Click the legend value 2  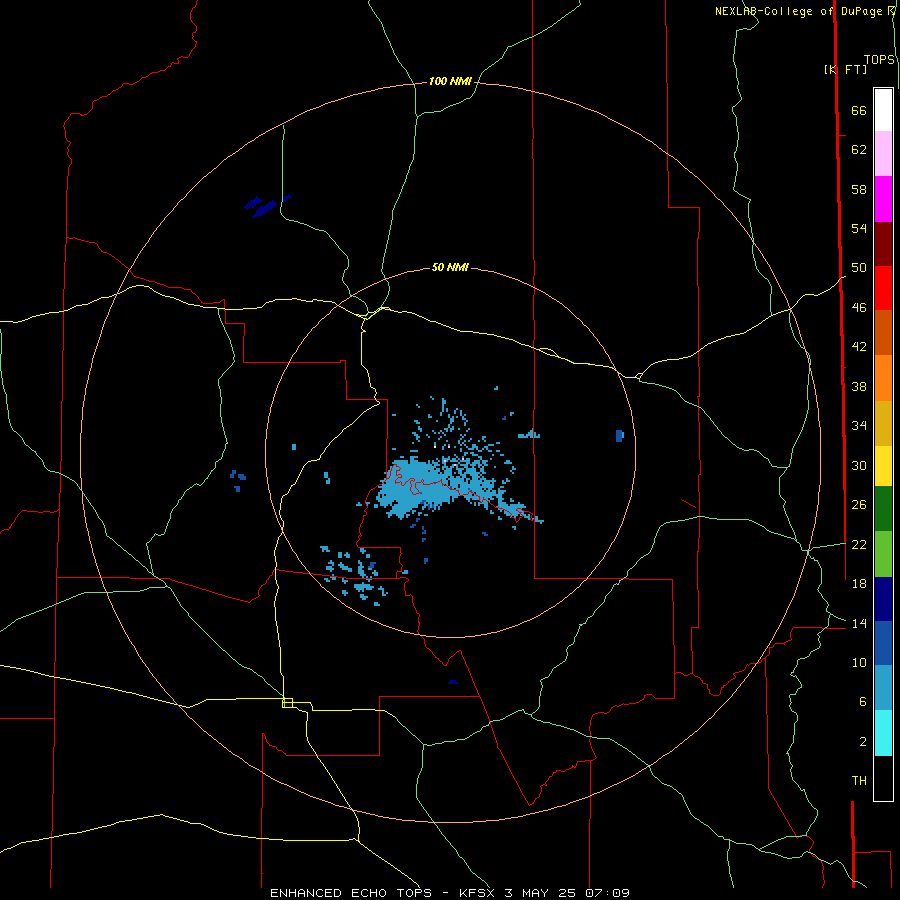pyautogui.click(x=862, y=741)
